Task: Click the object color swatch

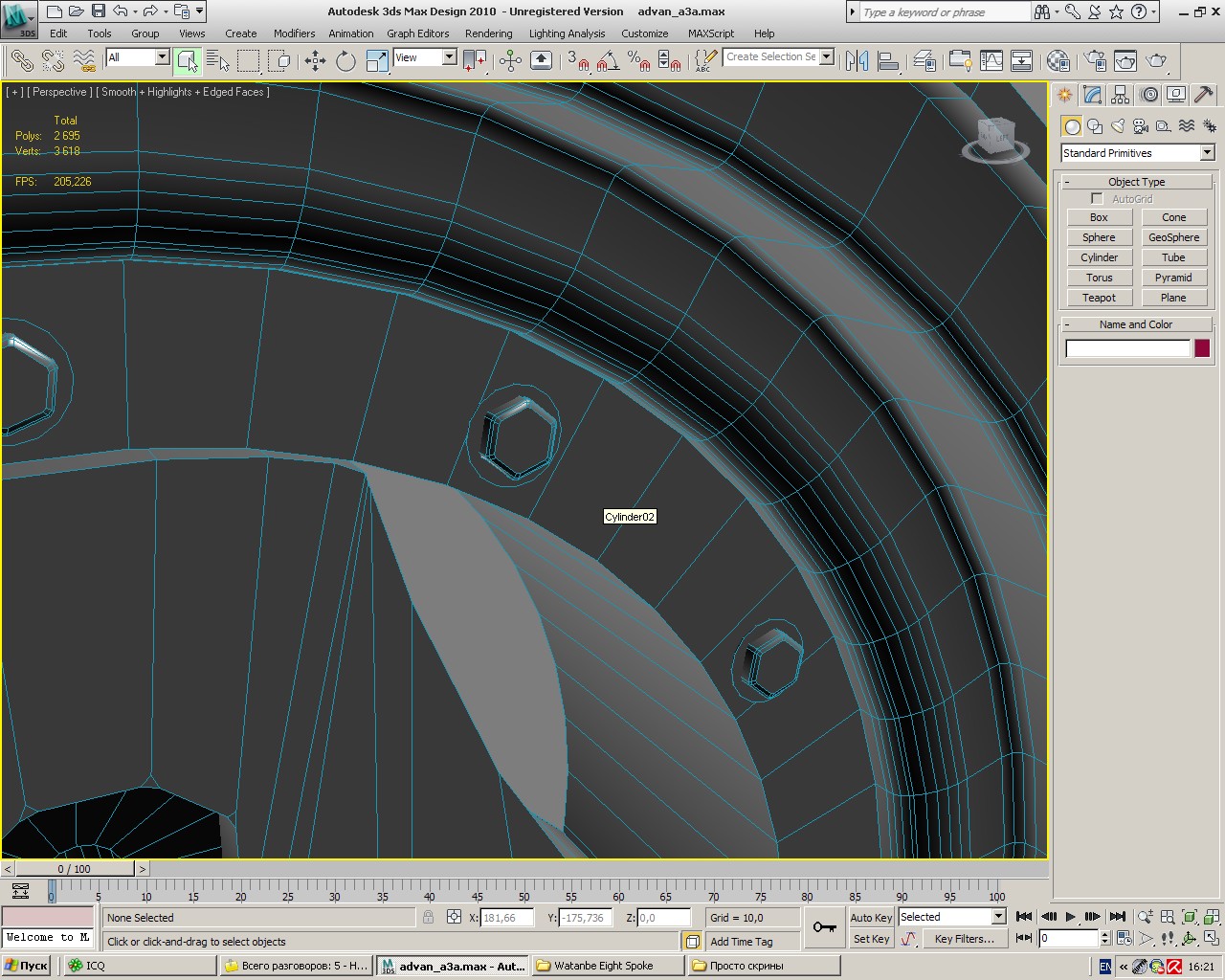Action: point(1202,348)
